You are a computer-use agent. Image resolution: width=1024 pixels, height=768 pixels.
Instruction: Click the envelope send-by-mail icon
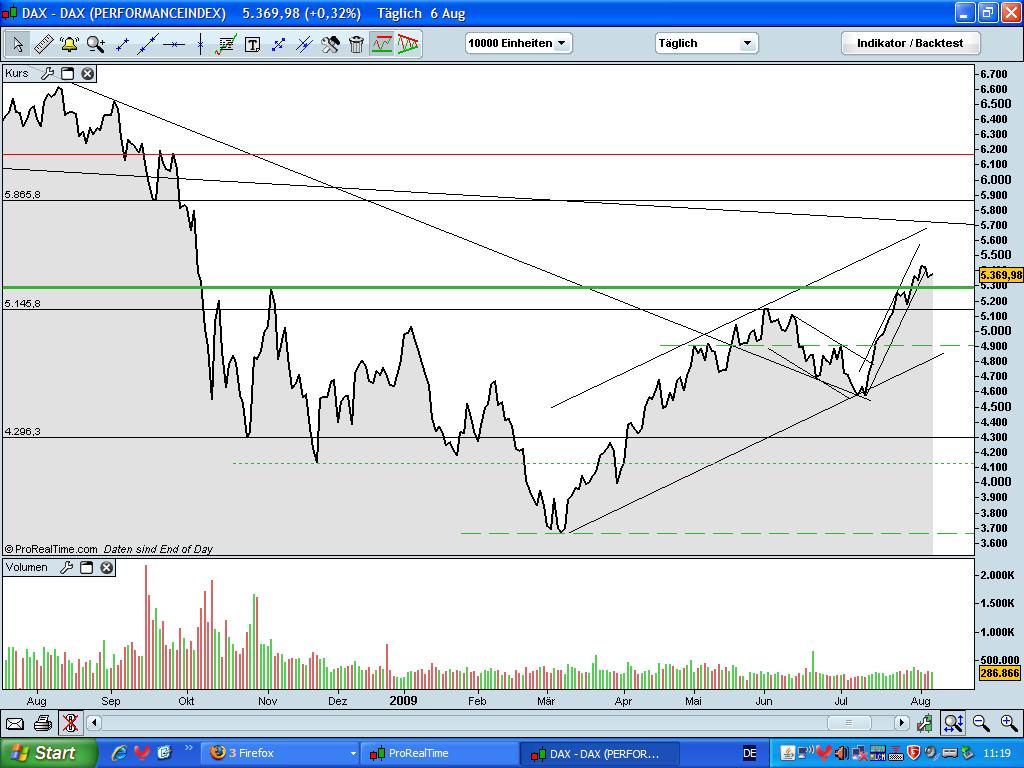(x=14, y=723)
